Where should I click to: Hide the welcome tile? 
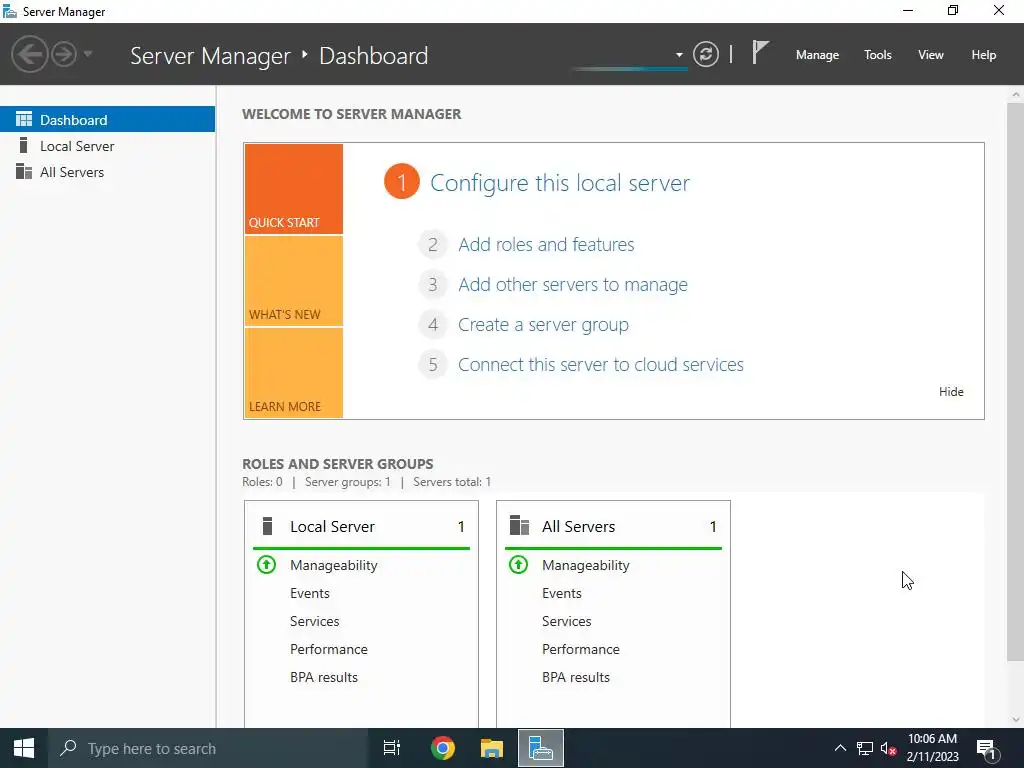click(951, 392)
